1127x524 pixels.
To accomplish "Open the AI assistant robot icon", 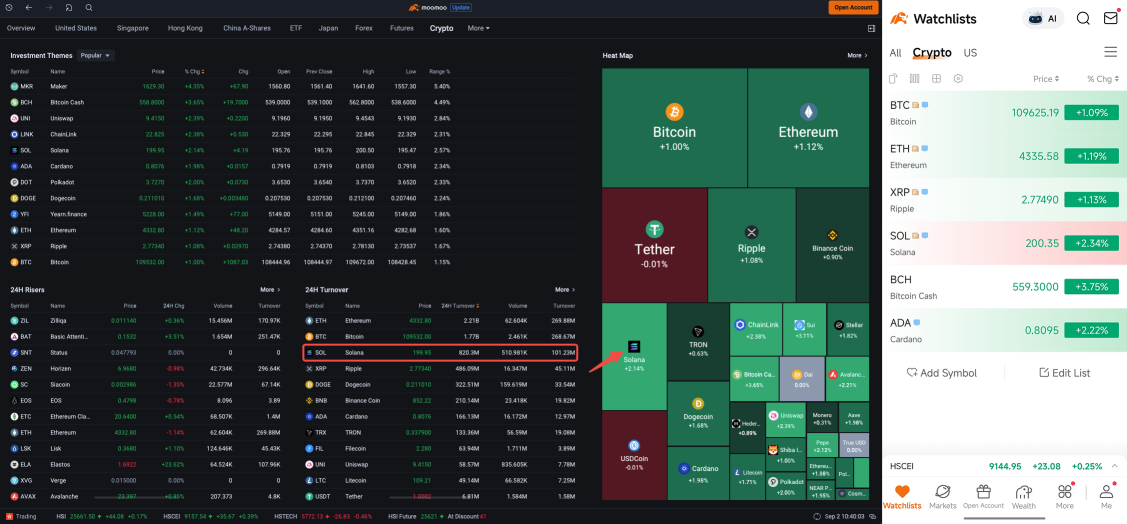I will point(1044,18).
